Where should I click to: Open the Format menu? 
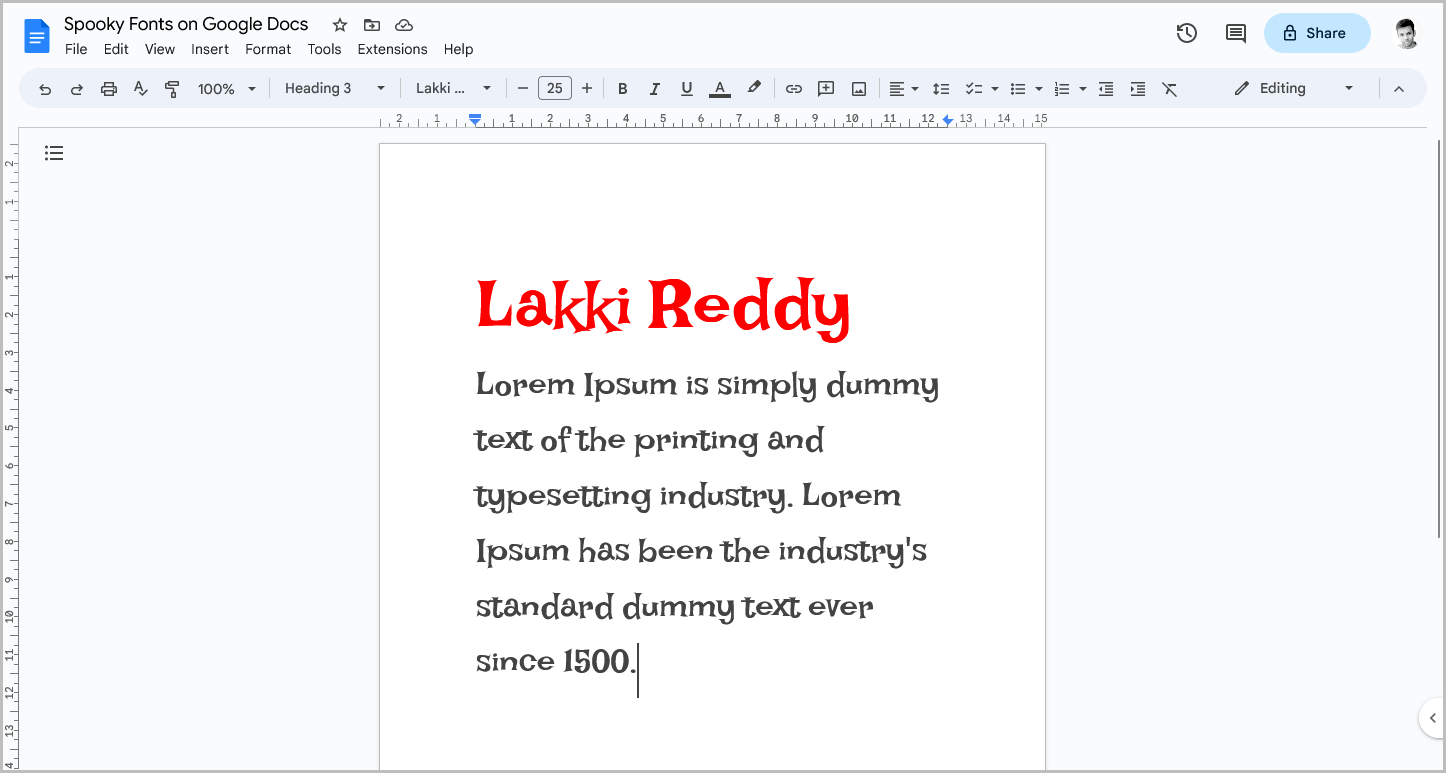point(268,48)
